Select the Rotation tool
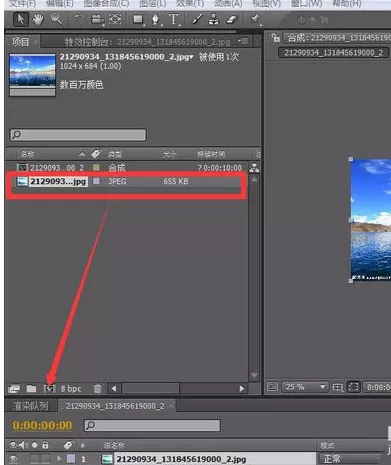The height and width of the screenshot is (465, 391). coord(79,19)
